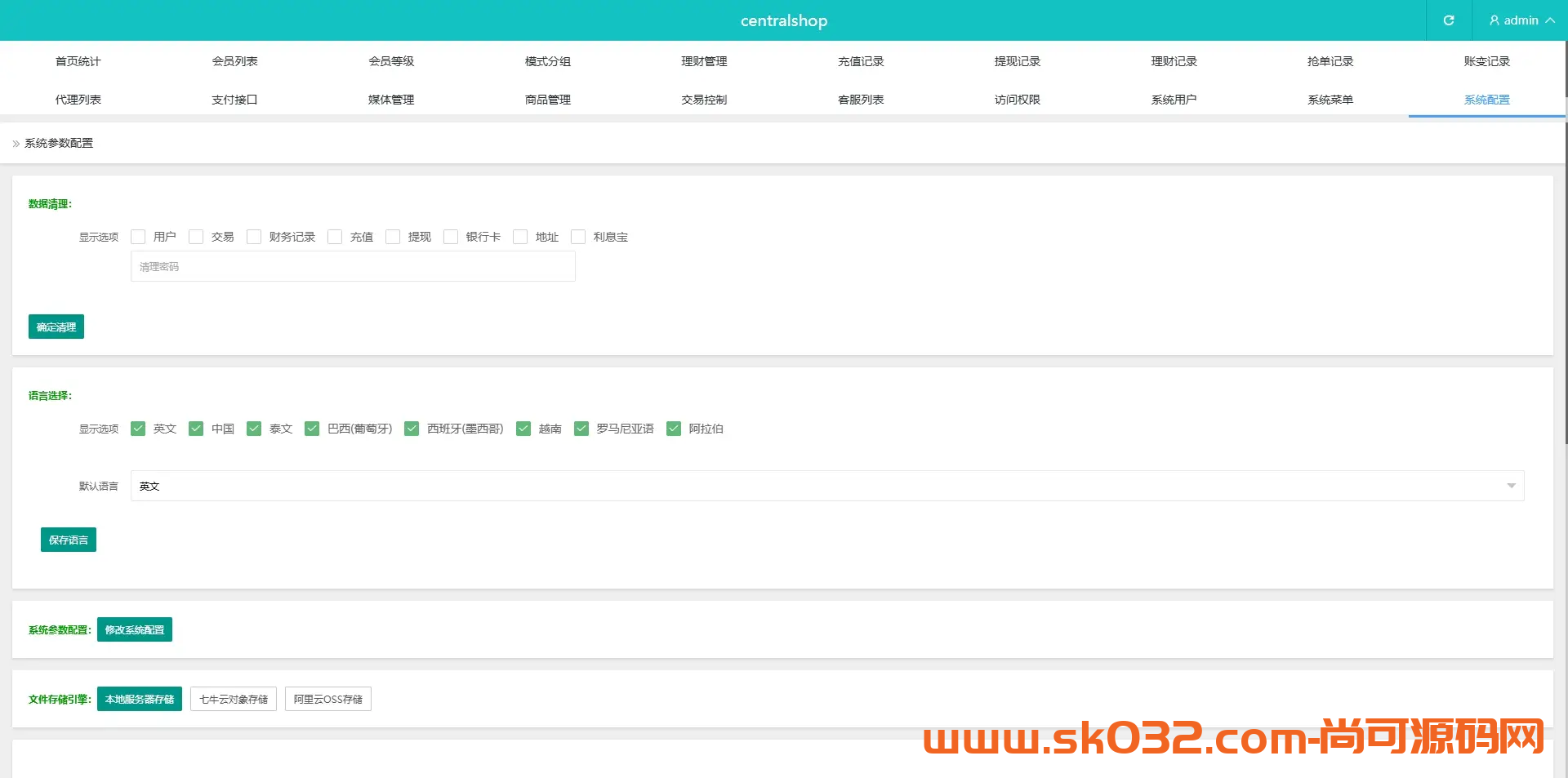Image resolution: width=1568 pixels, height=778 pixels.
Task: Open the 会员列表 menu tab
Action: (x=234, y=61)
